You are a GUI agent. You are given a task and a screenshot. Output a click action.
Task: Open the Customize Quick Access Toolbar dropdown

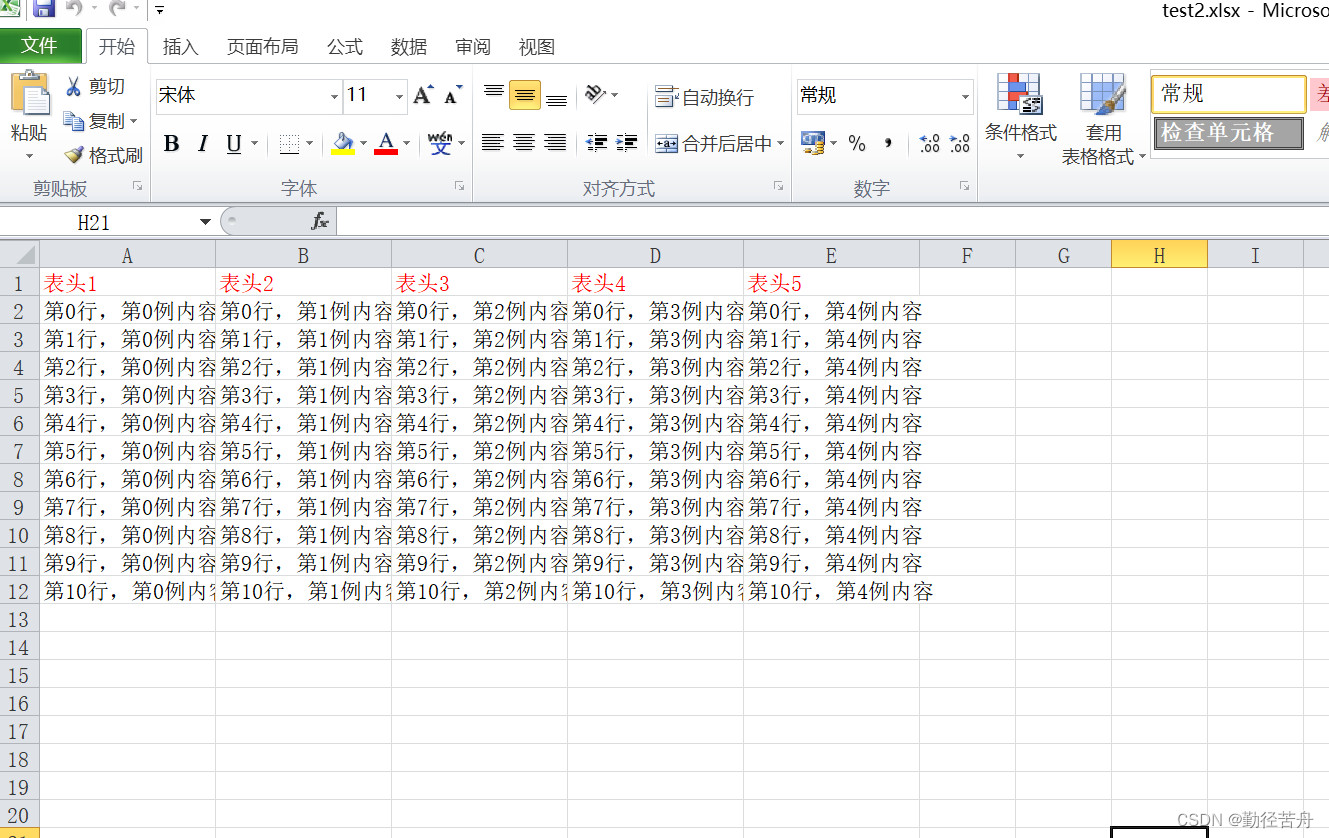point(160,10)
